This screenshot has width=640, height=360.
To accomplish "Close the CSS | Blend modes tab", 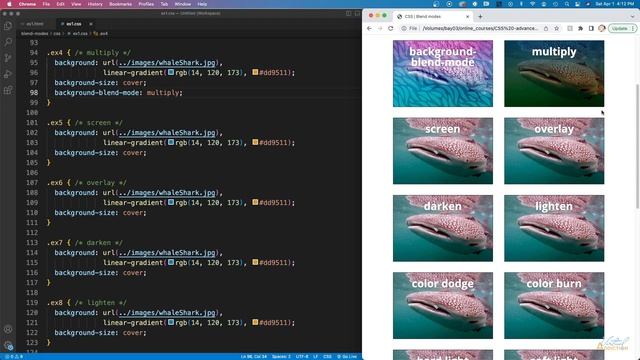I will tap(467, 17).
